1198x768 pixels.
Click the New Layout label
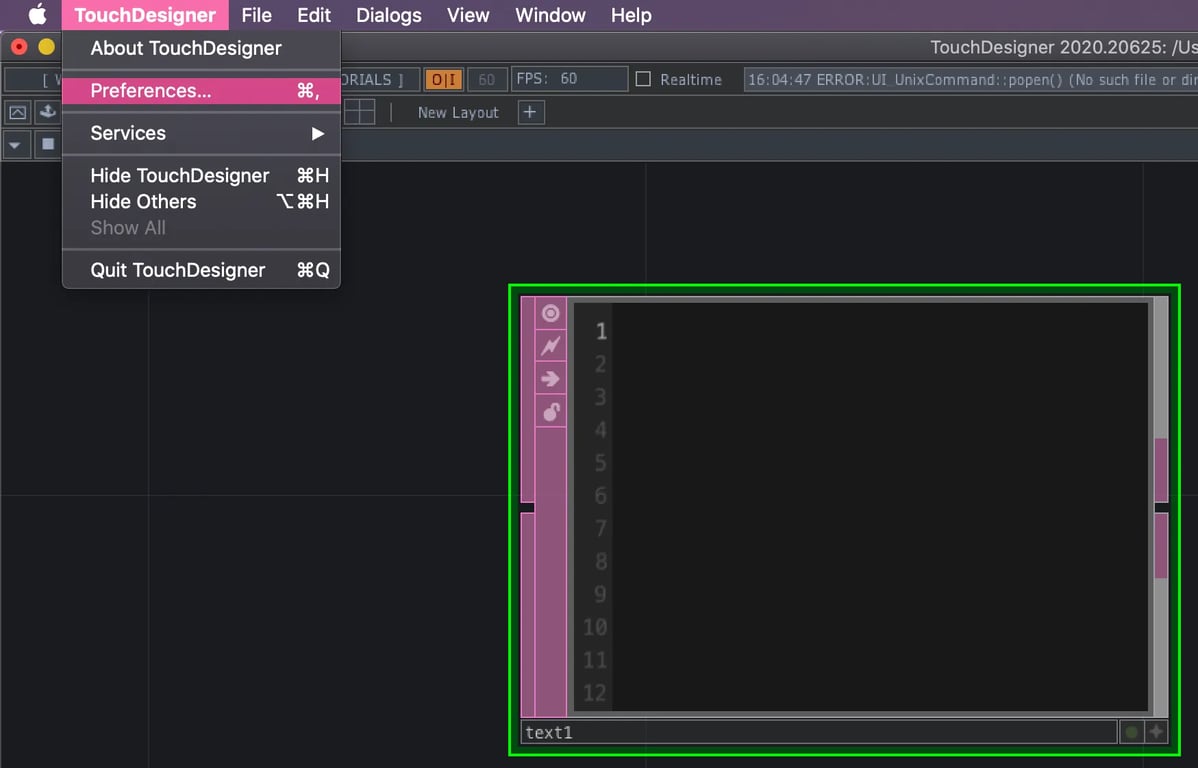(x=458, y=112)
